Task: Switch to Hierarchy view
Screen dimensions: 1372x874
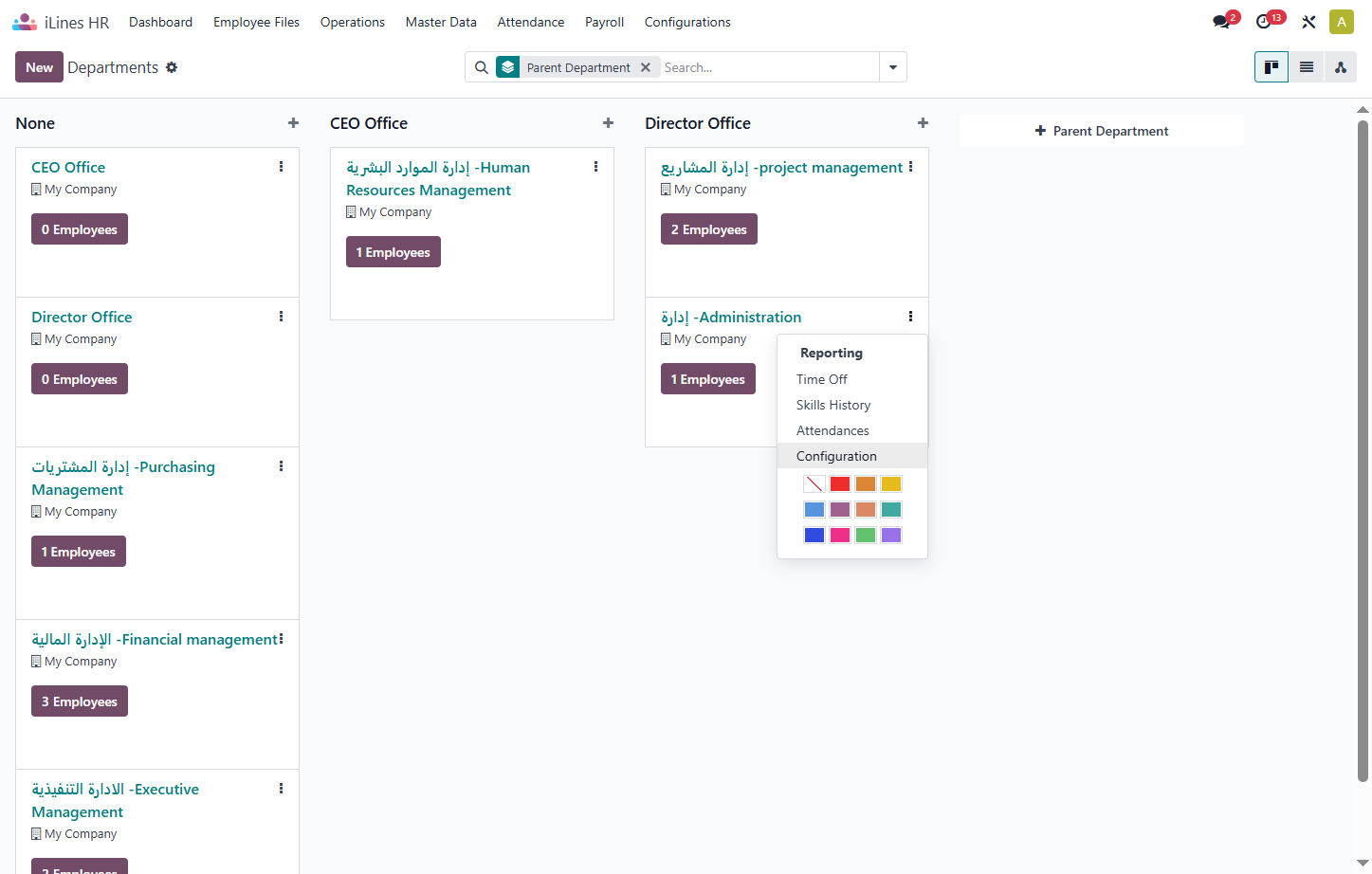Action: [1340, 67]
